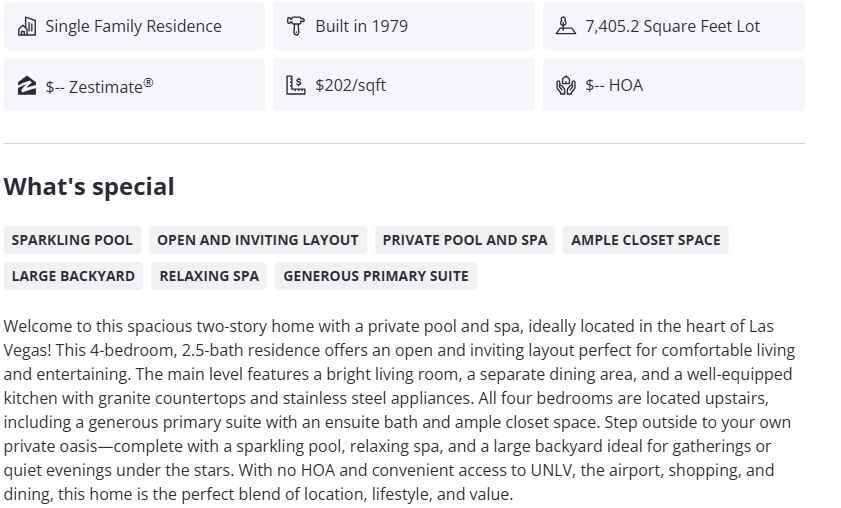Click the $202/sqft value

pos(350,85)
